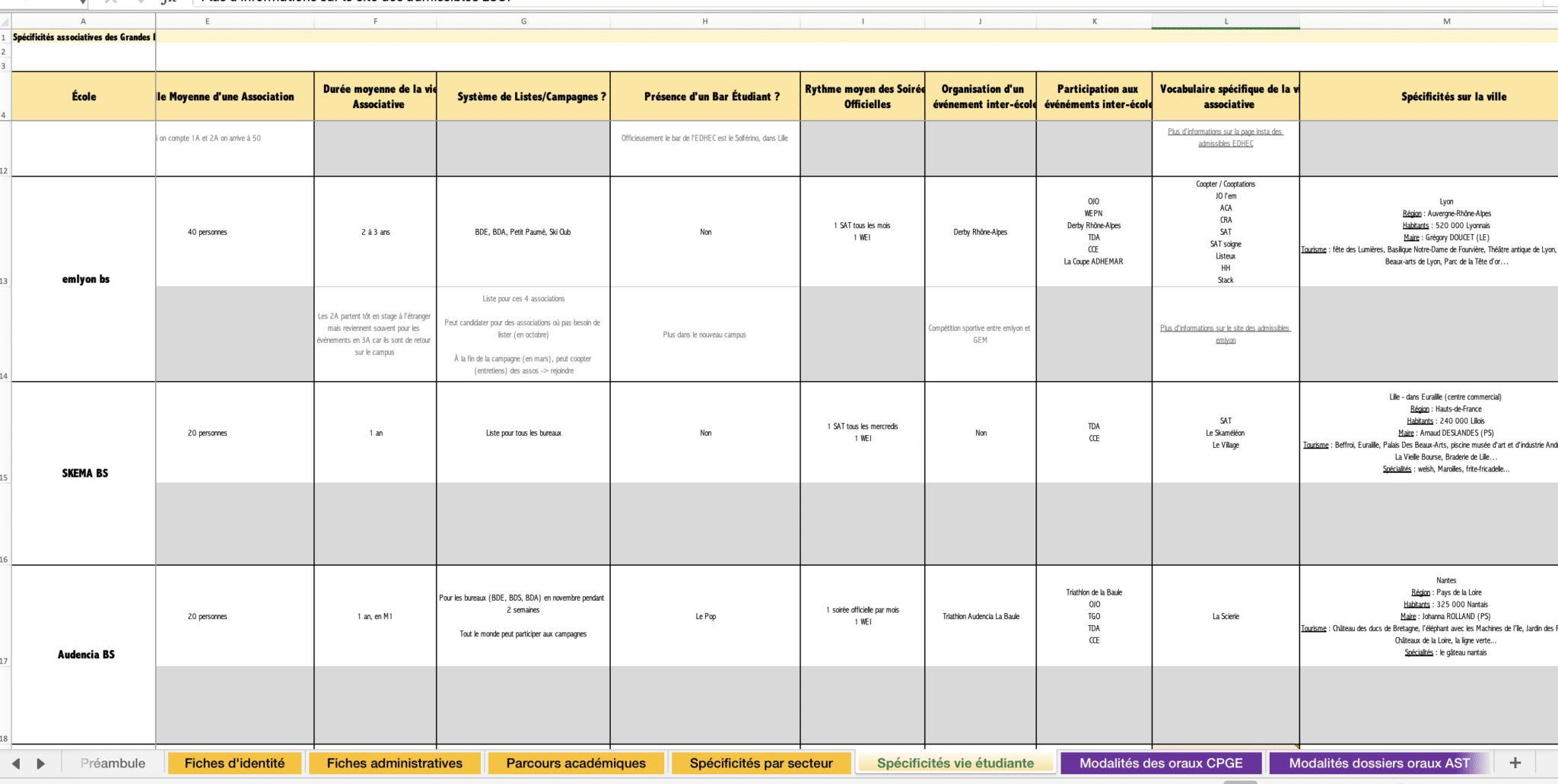
Task: Select column L header
Action: [x=1226, y=21]
